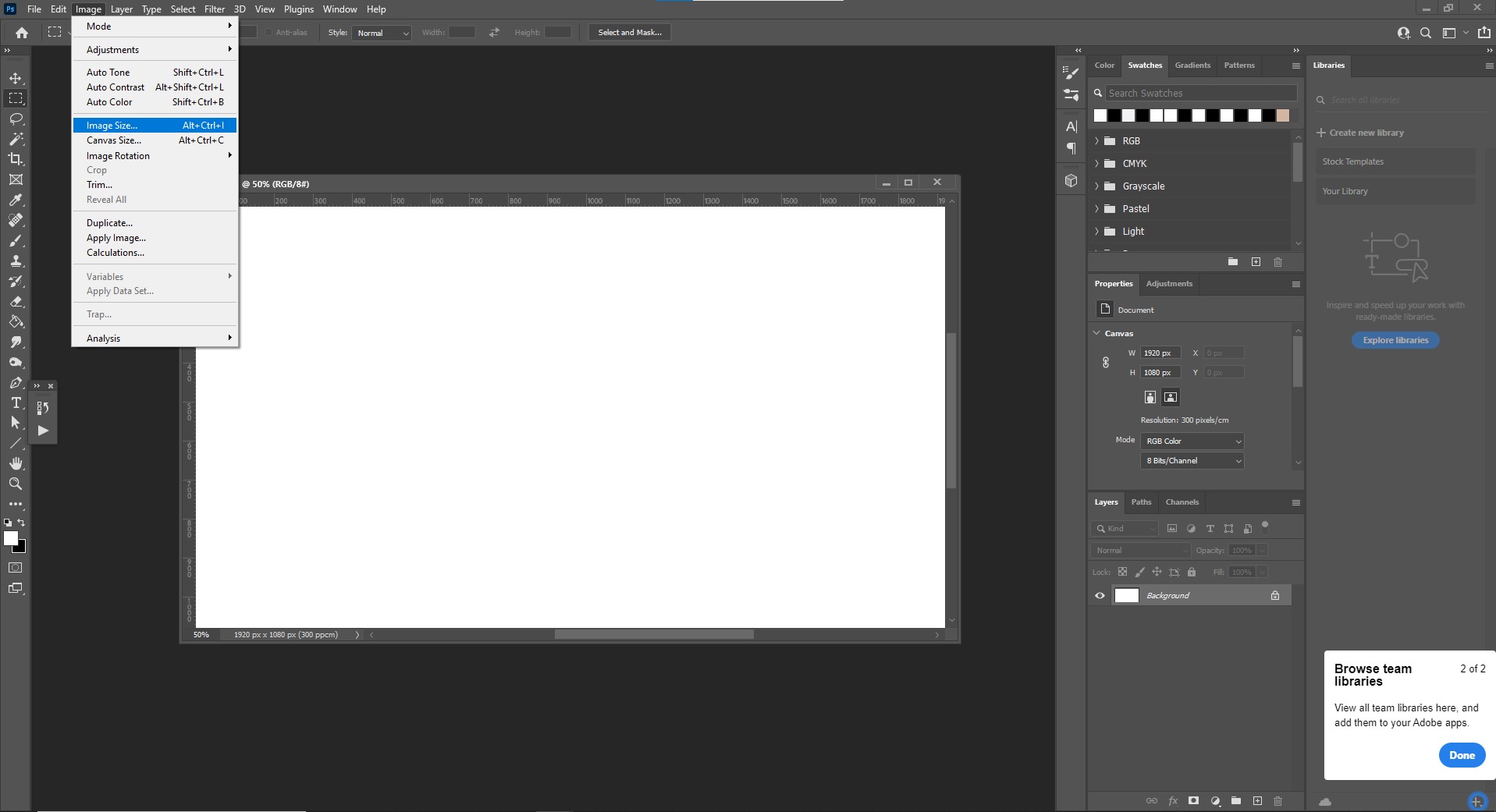Hide the Background layer
This screenshot has width=1496, height=812.
coord(1099,595)
